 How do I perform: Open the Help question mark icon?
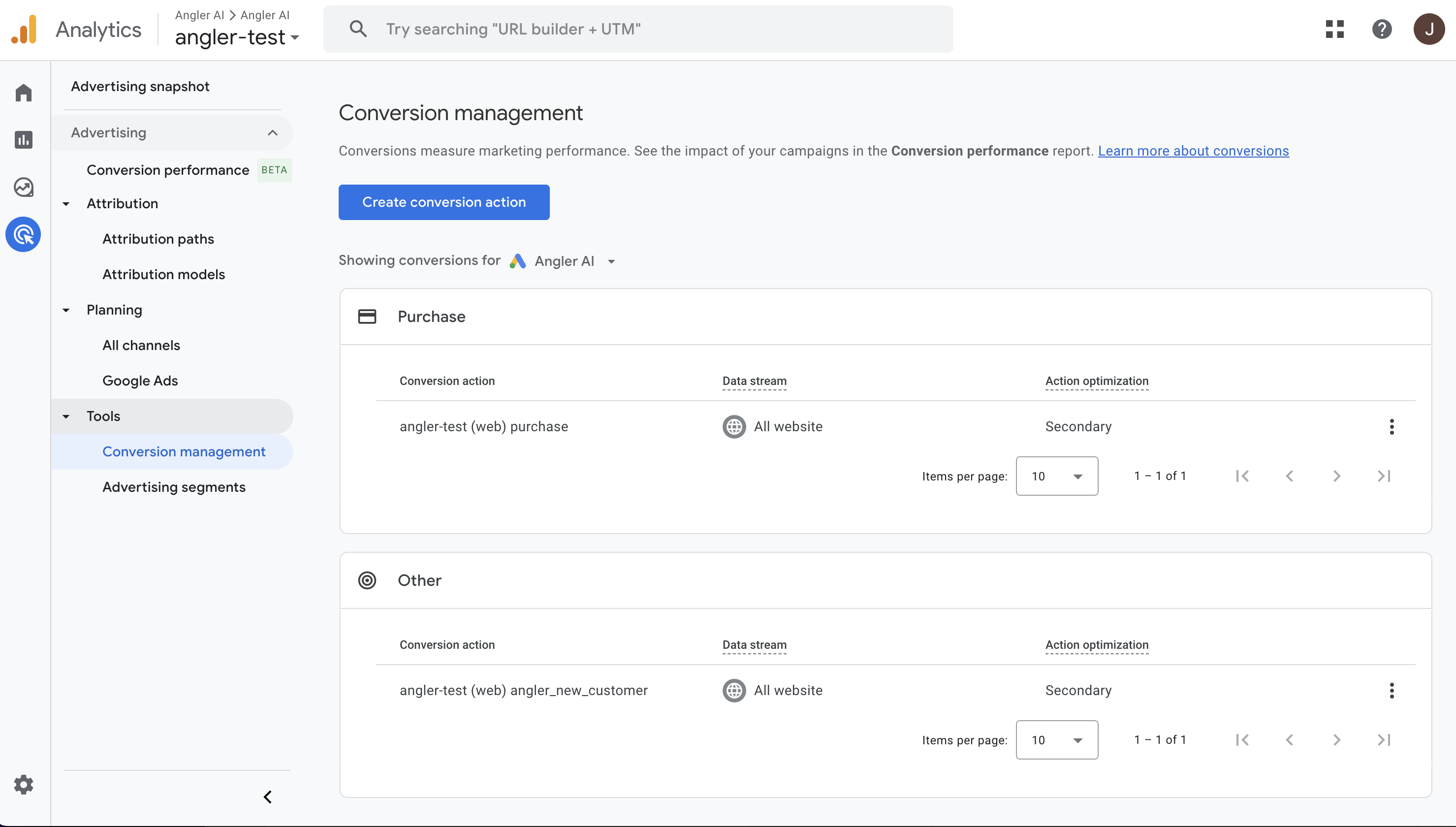click(x=1382, y=29)
